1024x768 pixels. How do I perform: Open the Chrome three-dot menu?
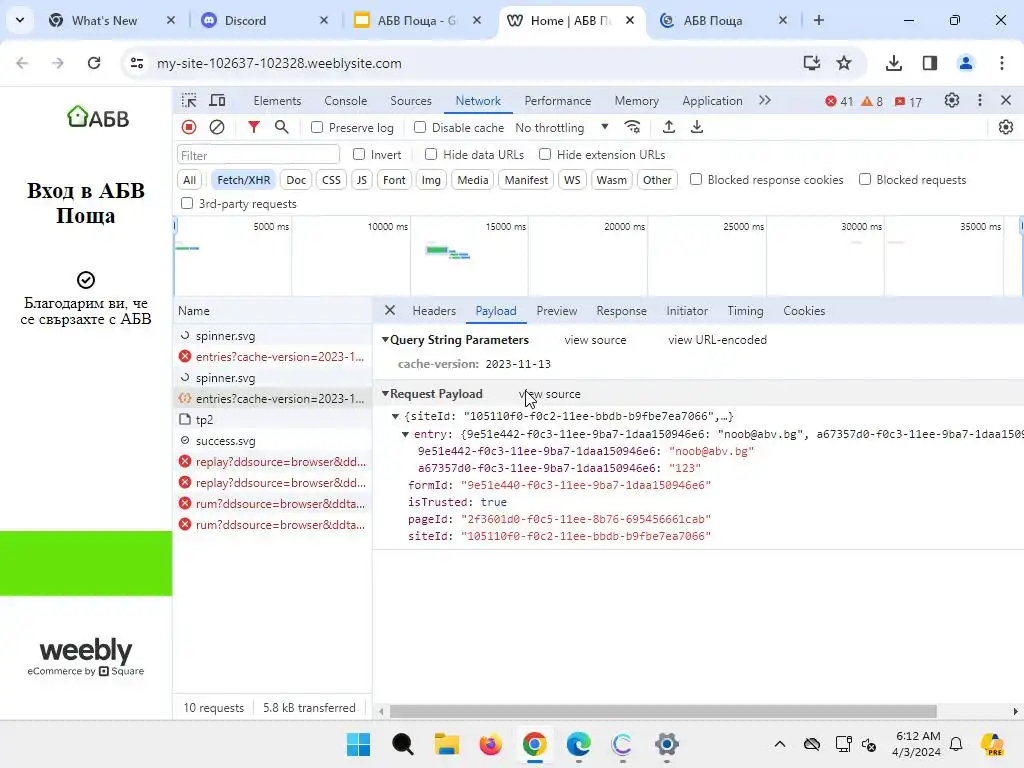1002,63
